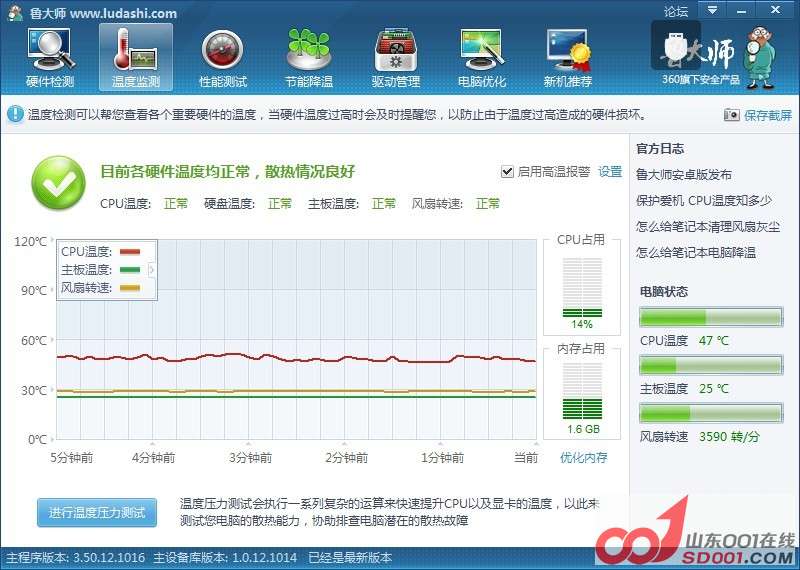Screen dimensions: 800x570
Task: Click the 120℃ y-axis label
Action: point(30,241)
